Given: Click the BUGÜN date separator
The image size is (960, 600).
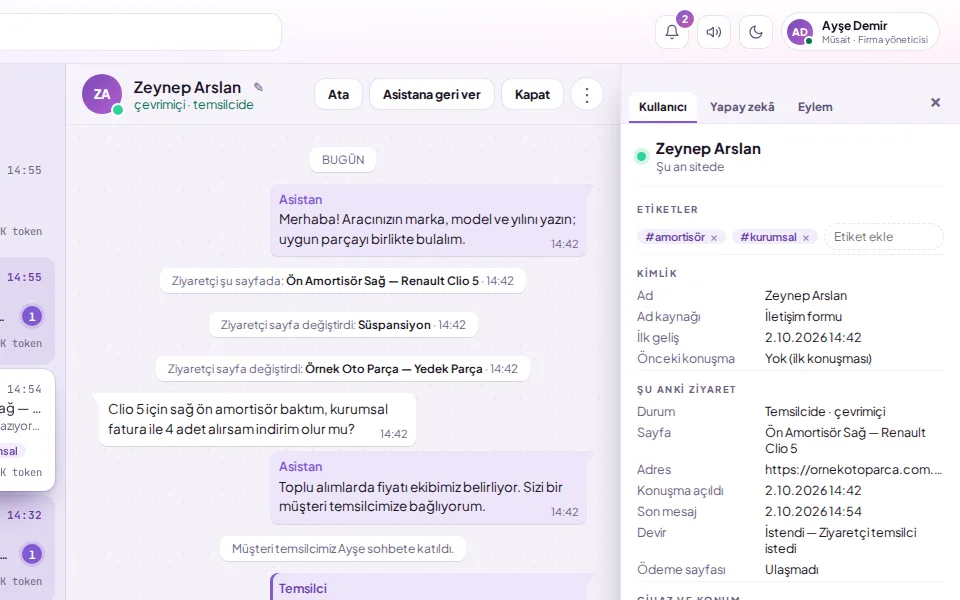Looking at the screenshot, I should point(343,160).
